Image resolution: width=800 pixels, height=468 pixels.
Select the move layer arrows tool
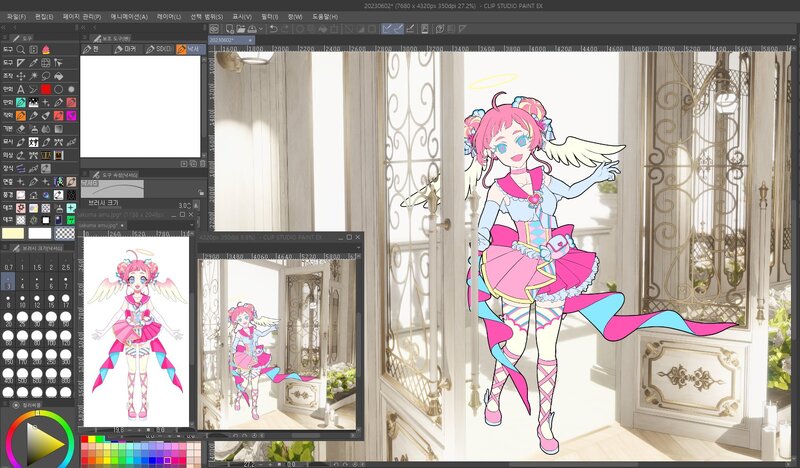pos(21,76)
